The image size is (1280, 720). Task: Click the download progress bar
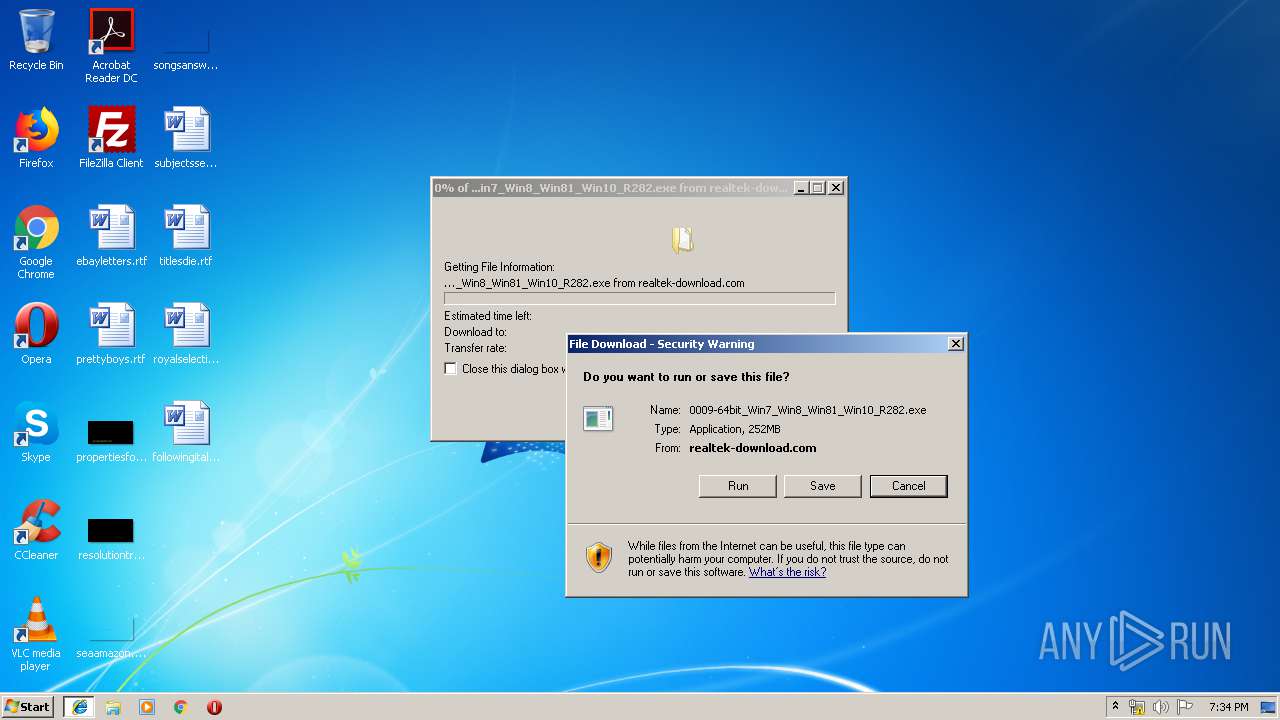click(x=639, y=298)
